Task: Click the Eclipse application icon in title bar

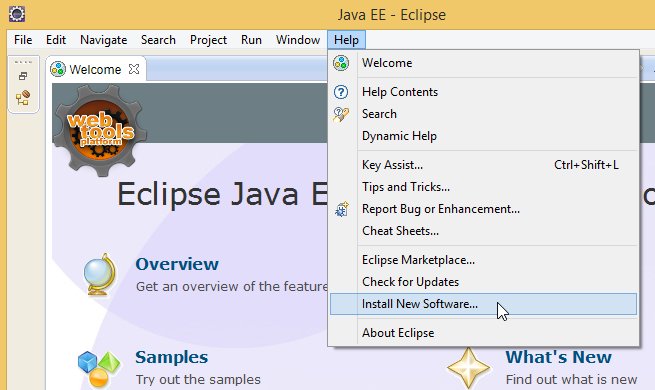Action: tap(17, 14)
